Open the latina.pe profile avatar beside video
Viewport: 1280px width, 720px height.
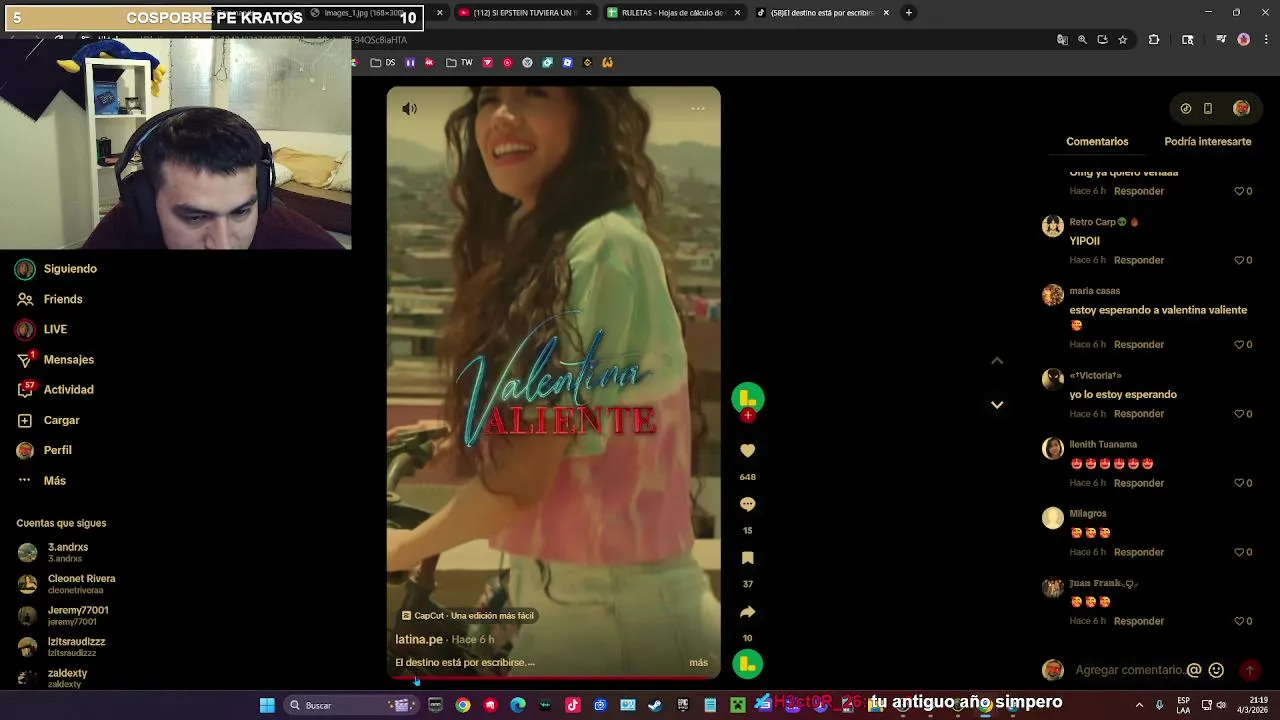tap(747, 399)
